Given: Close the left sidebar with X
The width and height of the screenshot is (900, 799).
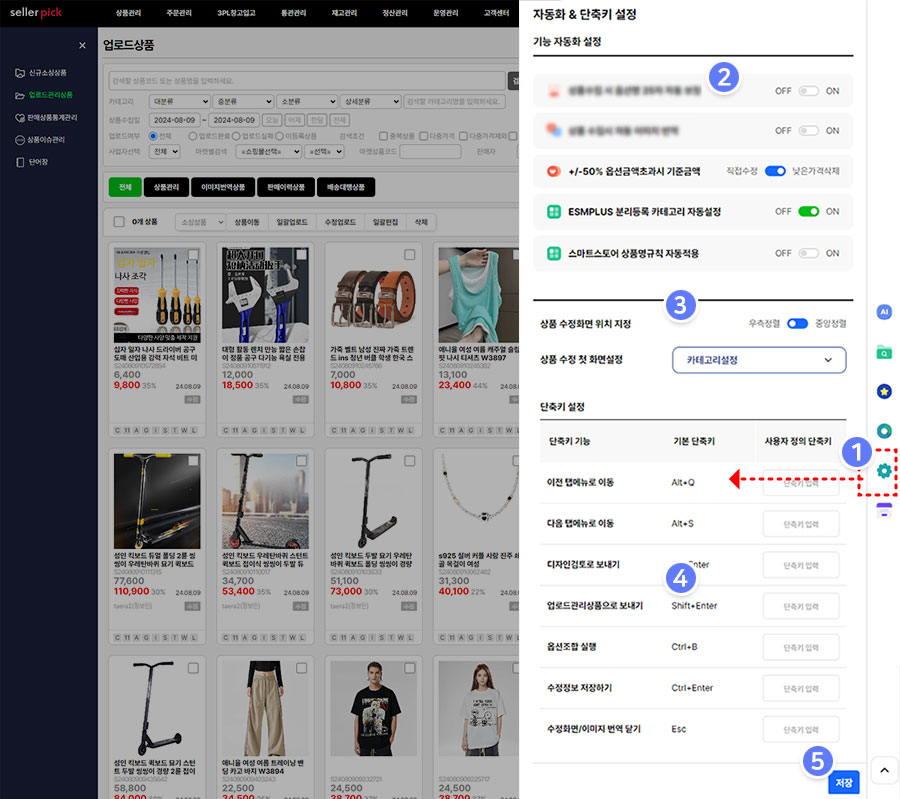Looking at the screenshot, I should coord(82,45).
